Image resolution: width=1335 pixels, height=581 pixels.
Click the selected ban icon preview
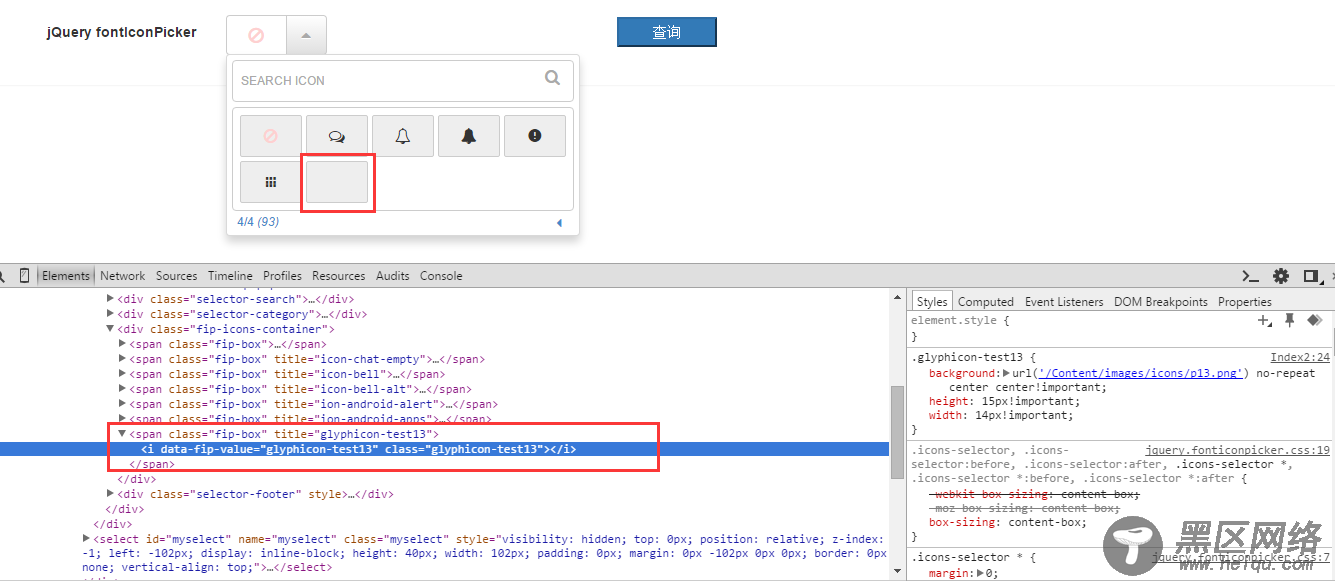[x=256, y=35]
